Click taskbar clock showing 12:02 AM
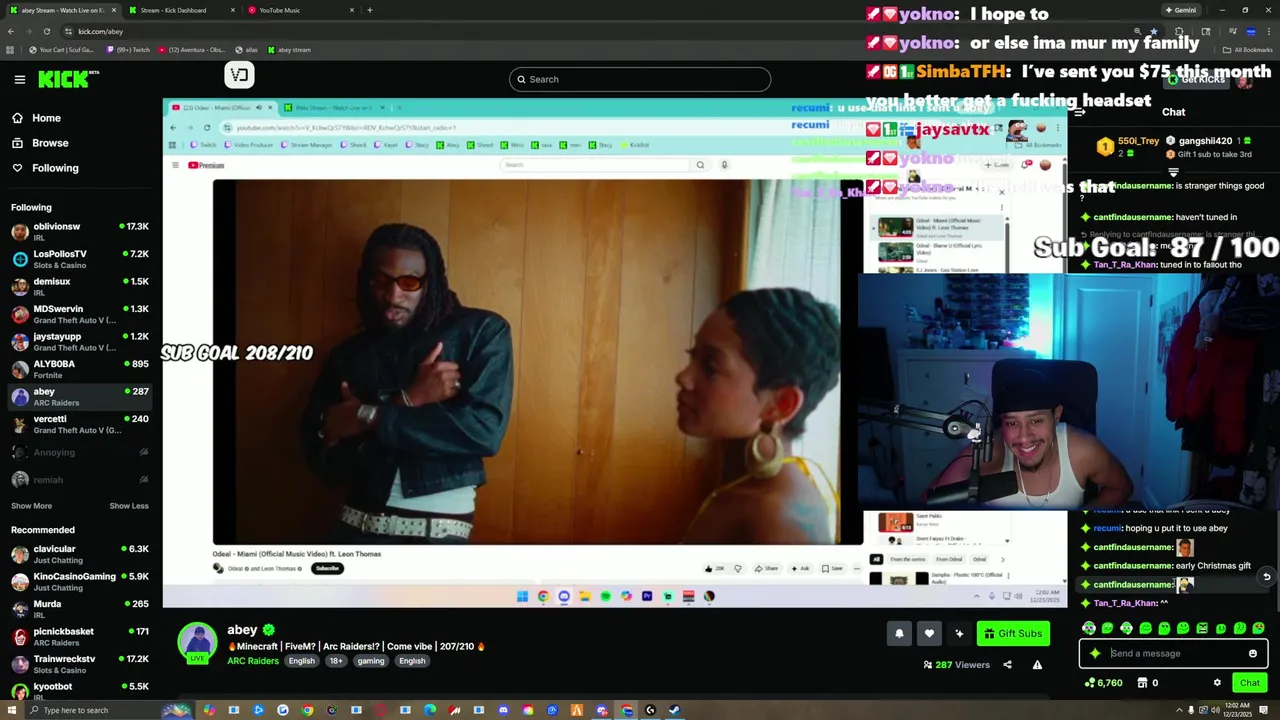This screenshot has width=1280, height=720. tap(1238, 710)
